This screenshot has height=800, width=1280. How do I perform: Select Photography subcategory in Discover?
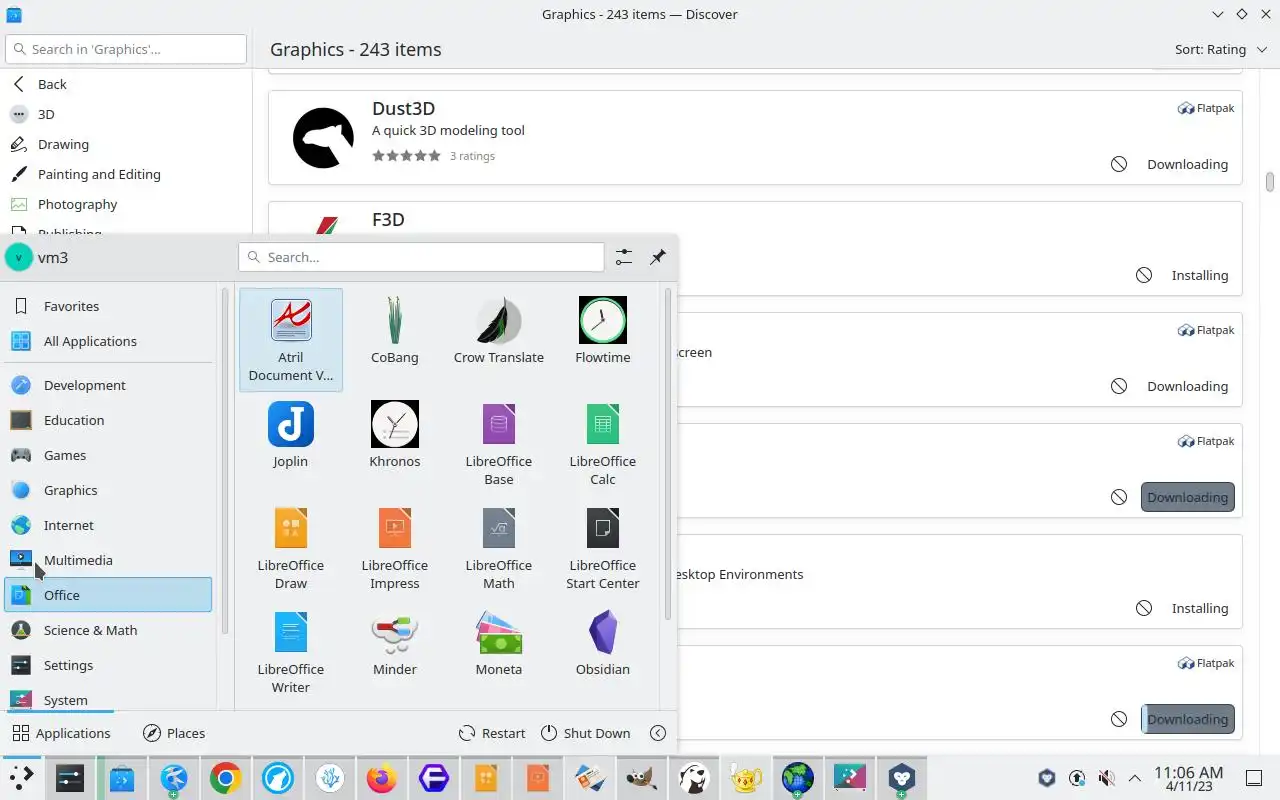click(126, 204)
